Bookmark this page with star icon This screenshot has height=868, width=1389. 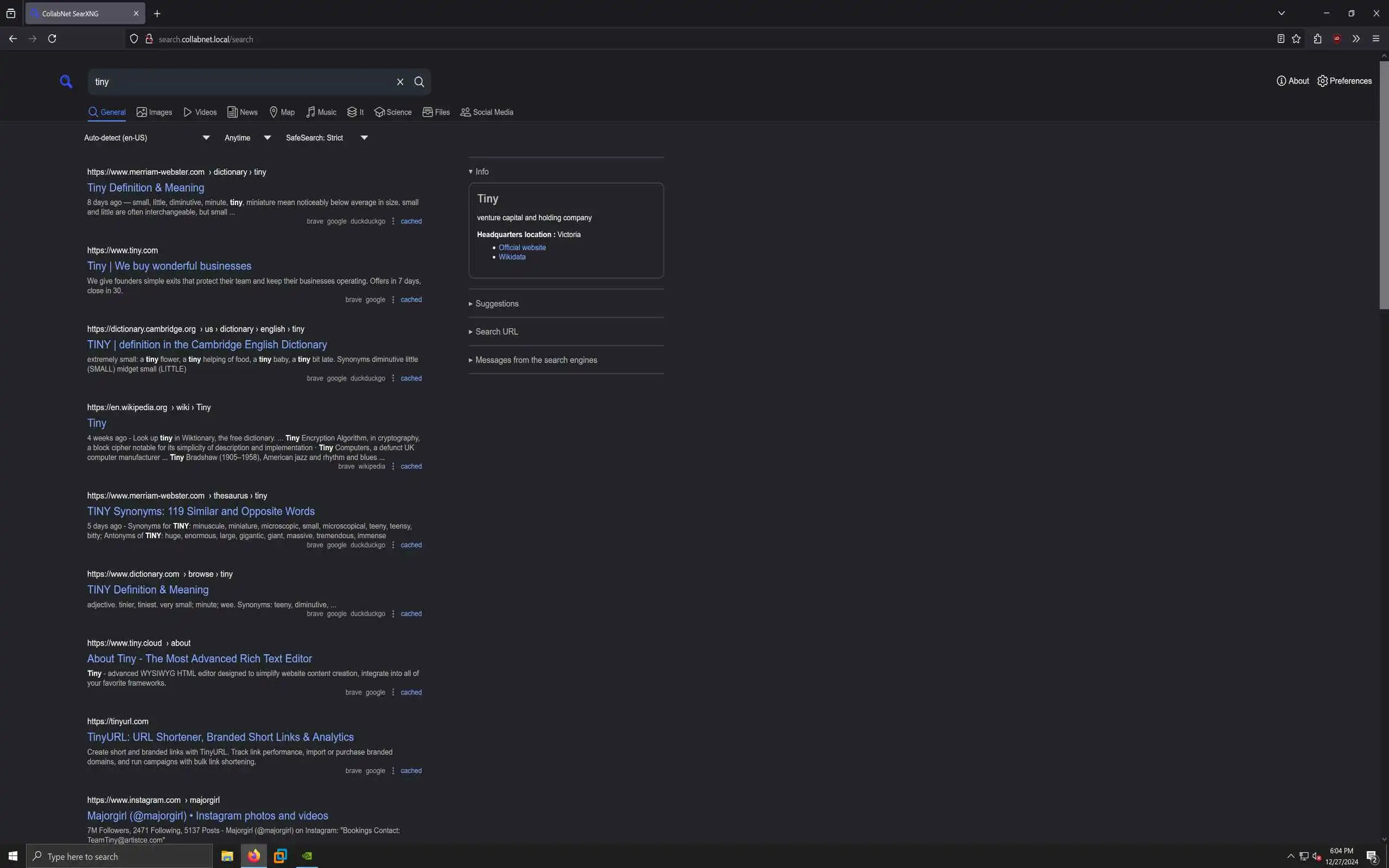1296,39
